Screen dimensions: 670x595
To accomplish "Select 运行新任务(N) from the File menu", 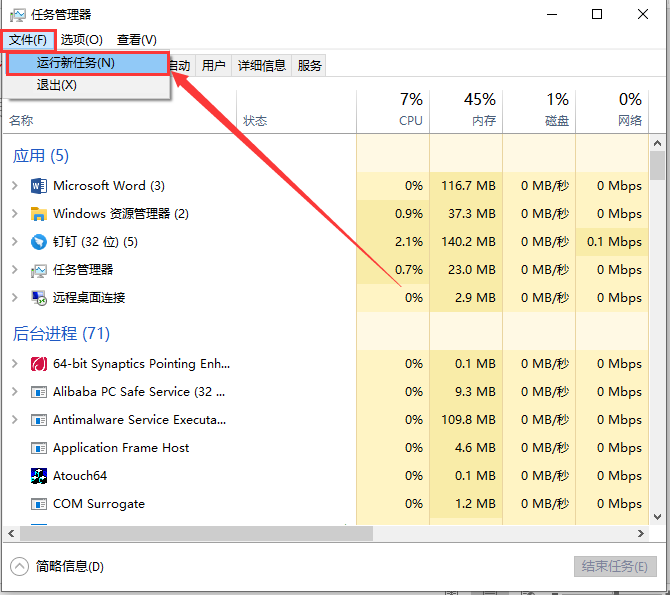I will [x=76, y=63].
